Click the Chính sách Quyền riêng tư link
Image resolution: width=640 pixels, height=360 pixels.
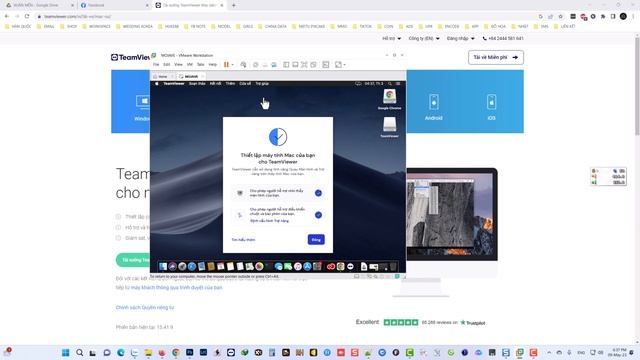145,307
